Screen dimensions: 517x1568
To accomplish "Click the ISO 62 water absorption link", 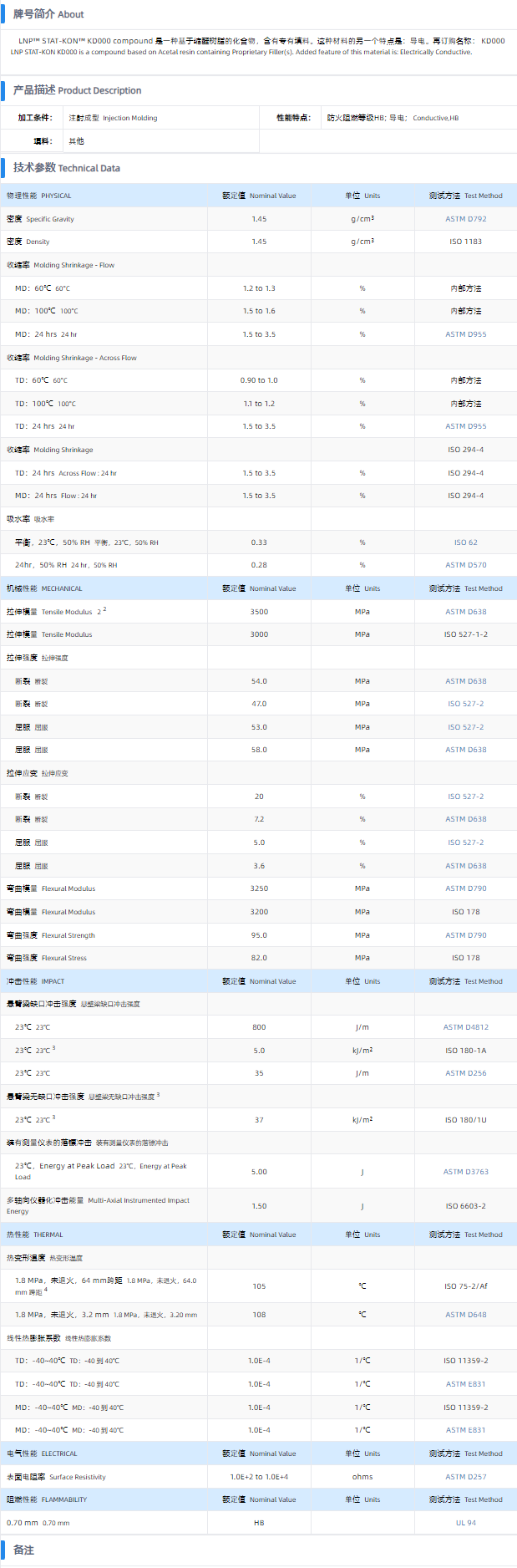I will (x=465, y=542).
